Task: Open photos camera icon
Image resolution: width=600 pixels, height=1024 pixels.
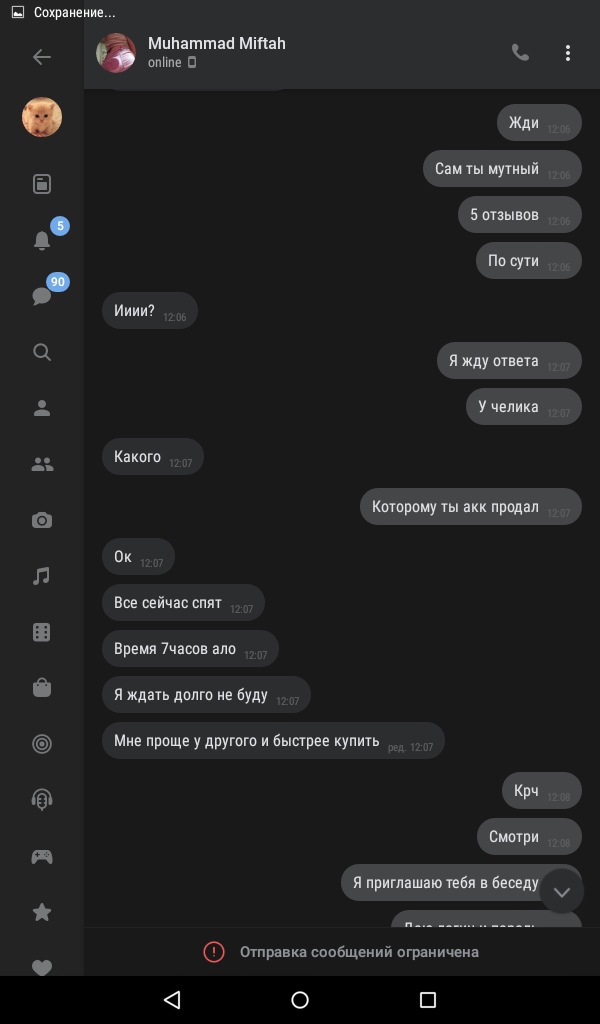Action: pyautogui.click(x=42, y=520)
